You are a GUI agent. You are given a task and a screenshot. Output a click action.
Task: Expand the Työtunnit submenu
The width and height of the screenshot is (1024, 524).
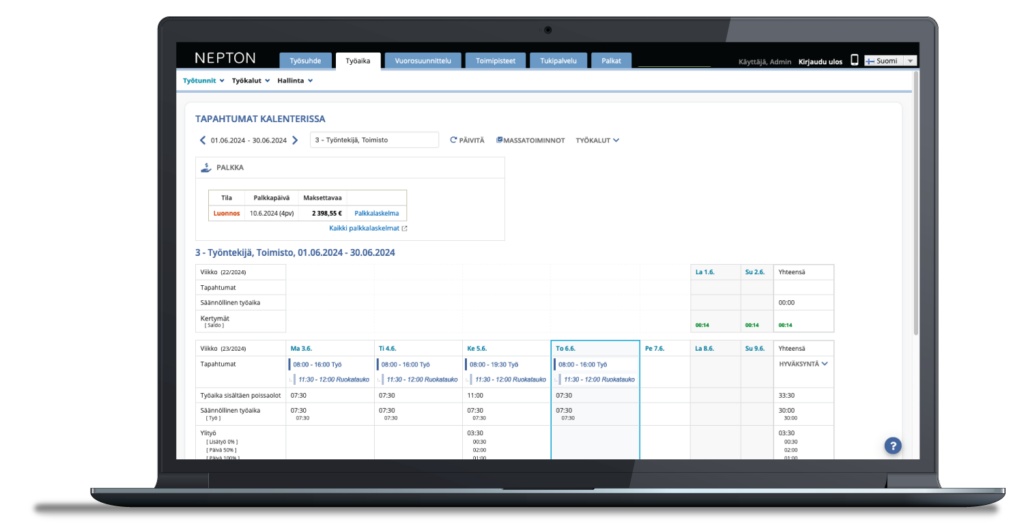click(x=204, y=80)
